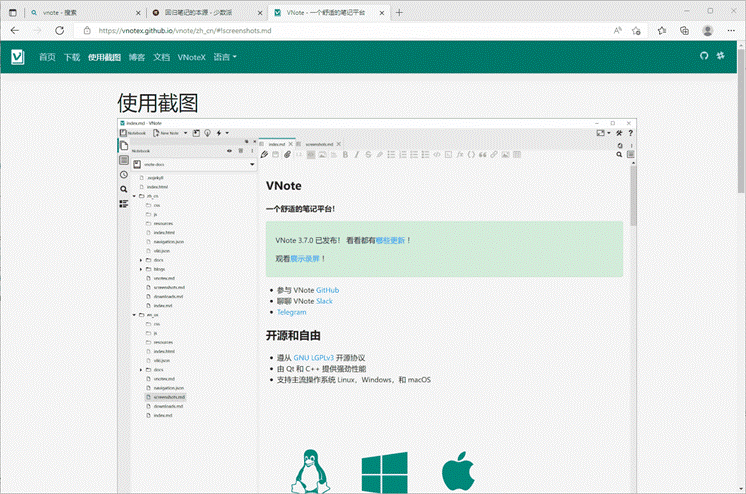Open VNoteX link in the navbar
Viewport: 746px width, 494px height.
[x=191, y=57]
